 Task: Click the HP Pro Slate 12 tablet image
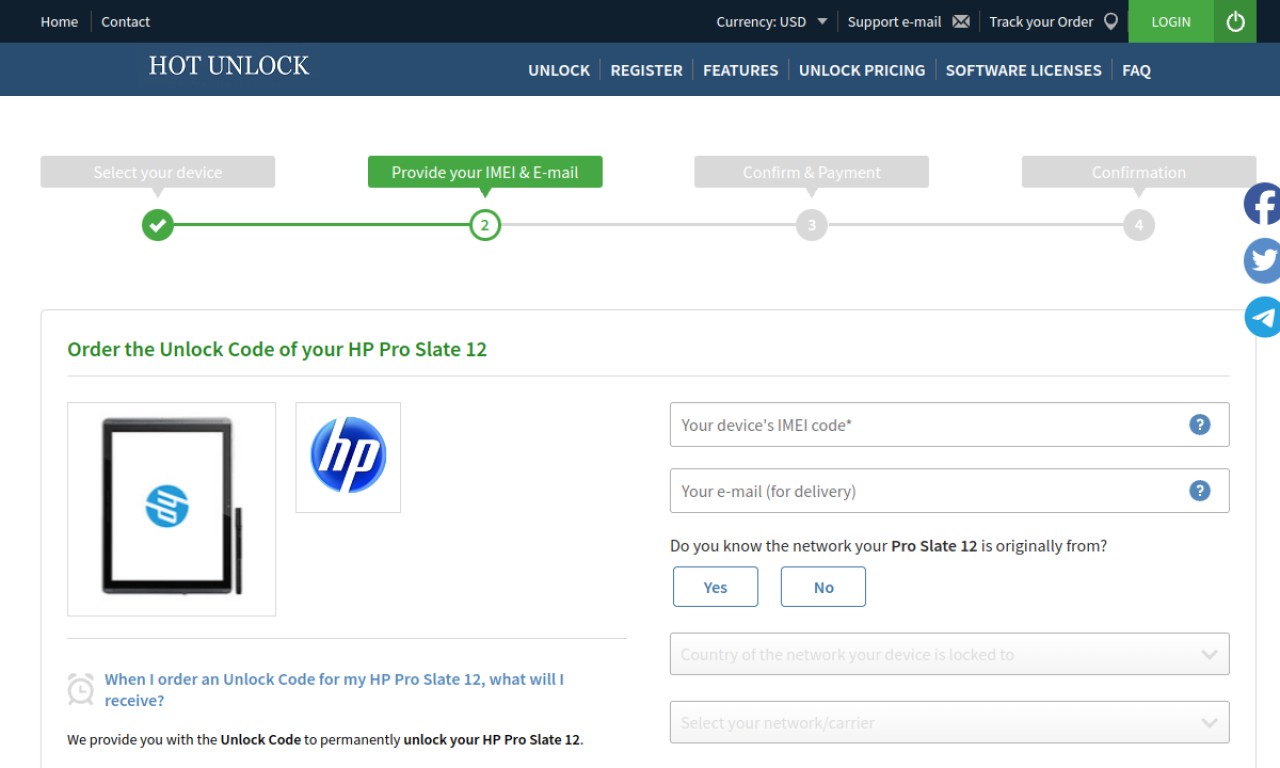[171, 509]
